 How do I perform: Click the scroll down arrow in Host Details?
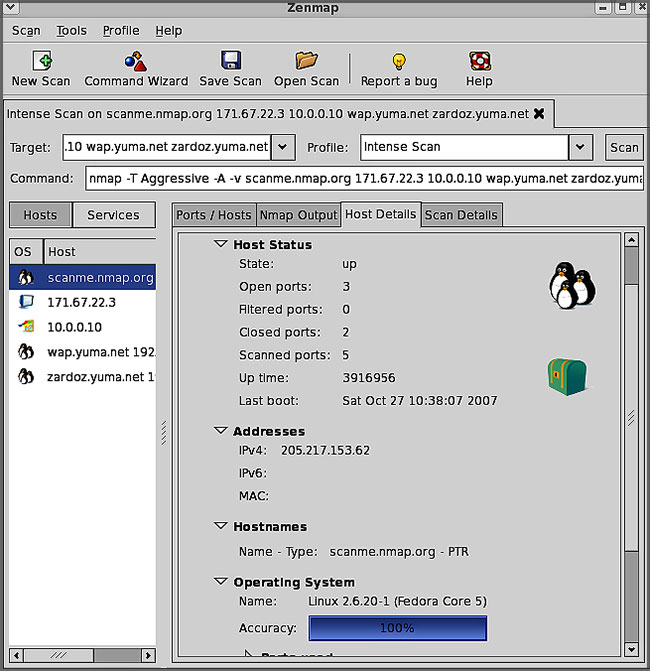point(631,649)
